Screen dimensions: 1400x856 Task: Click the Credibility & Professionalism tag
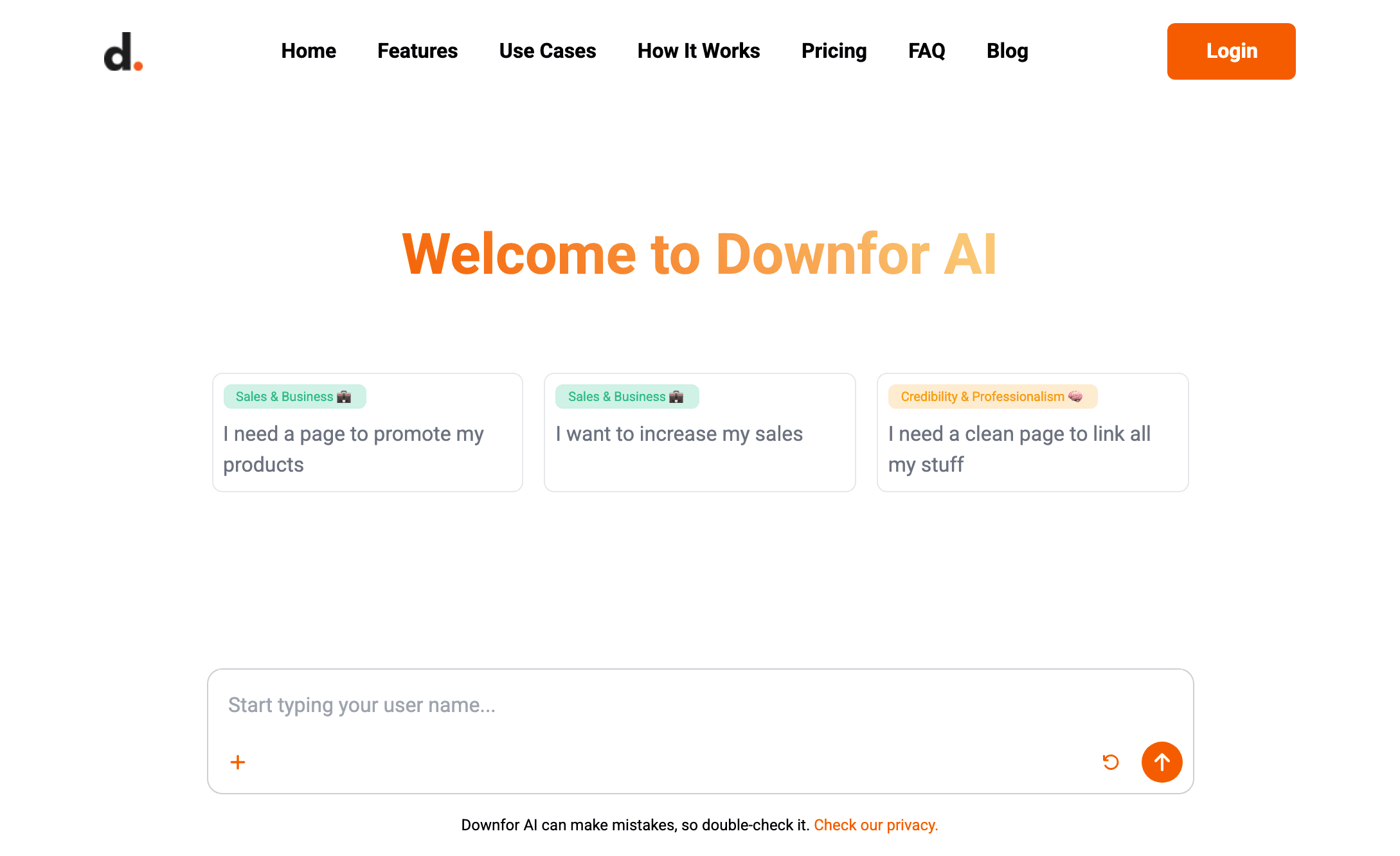[992, 397]
